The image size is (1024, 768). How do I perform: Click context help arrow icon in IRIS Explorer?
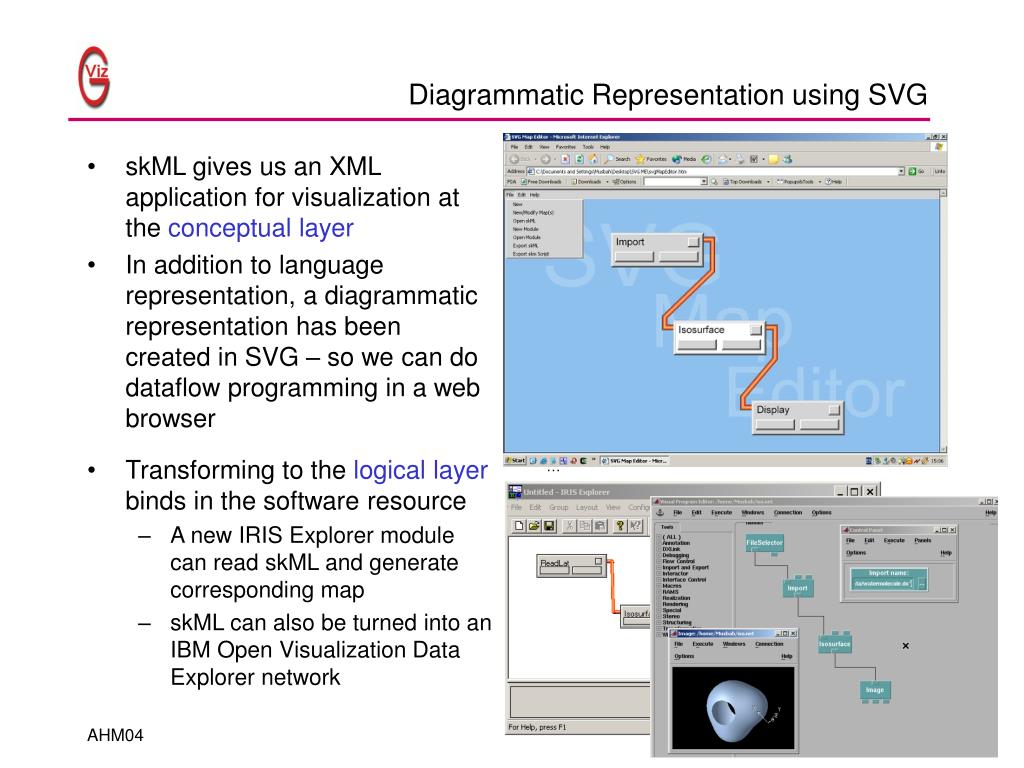[x=636, y=525]
